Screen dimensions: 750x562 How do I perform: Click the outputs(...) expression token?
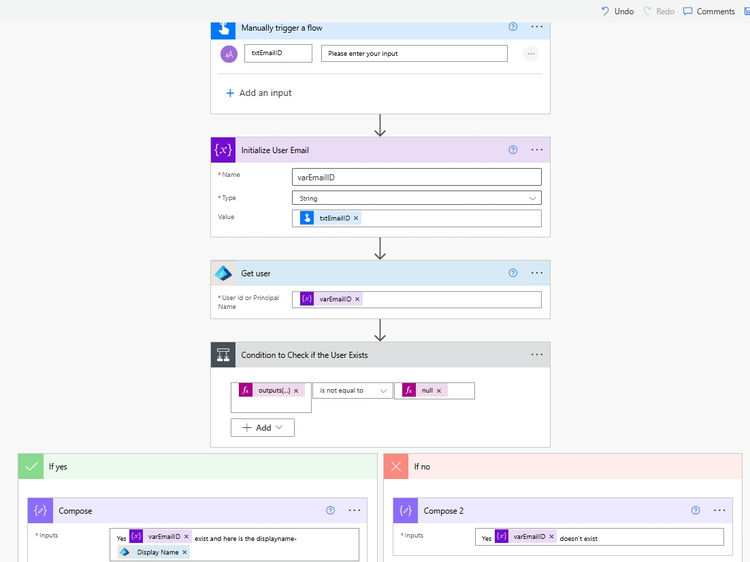pyautogui.click(x=274, y=390)
